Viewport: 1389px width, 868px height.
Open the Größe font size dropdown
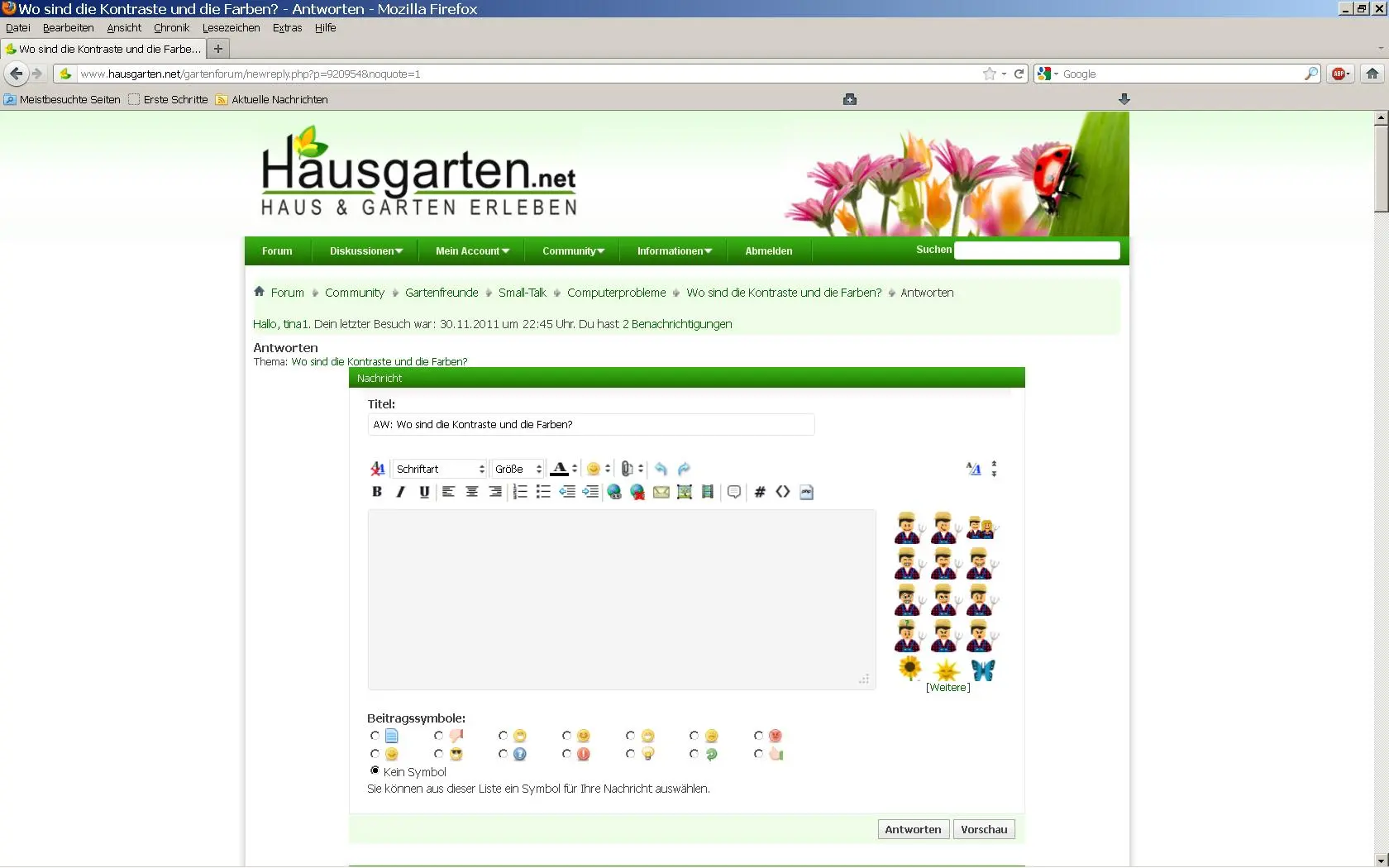click(518, 469)
